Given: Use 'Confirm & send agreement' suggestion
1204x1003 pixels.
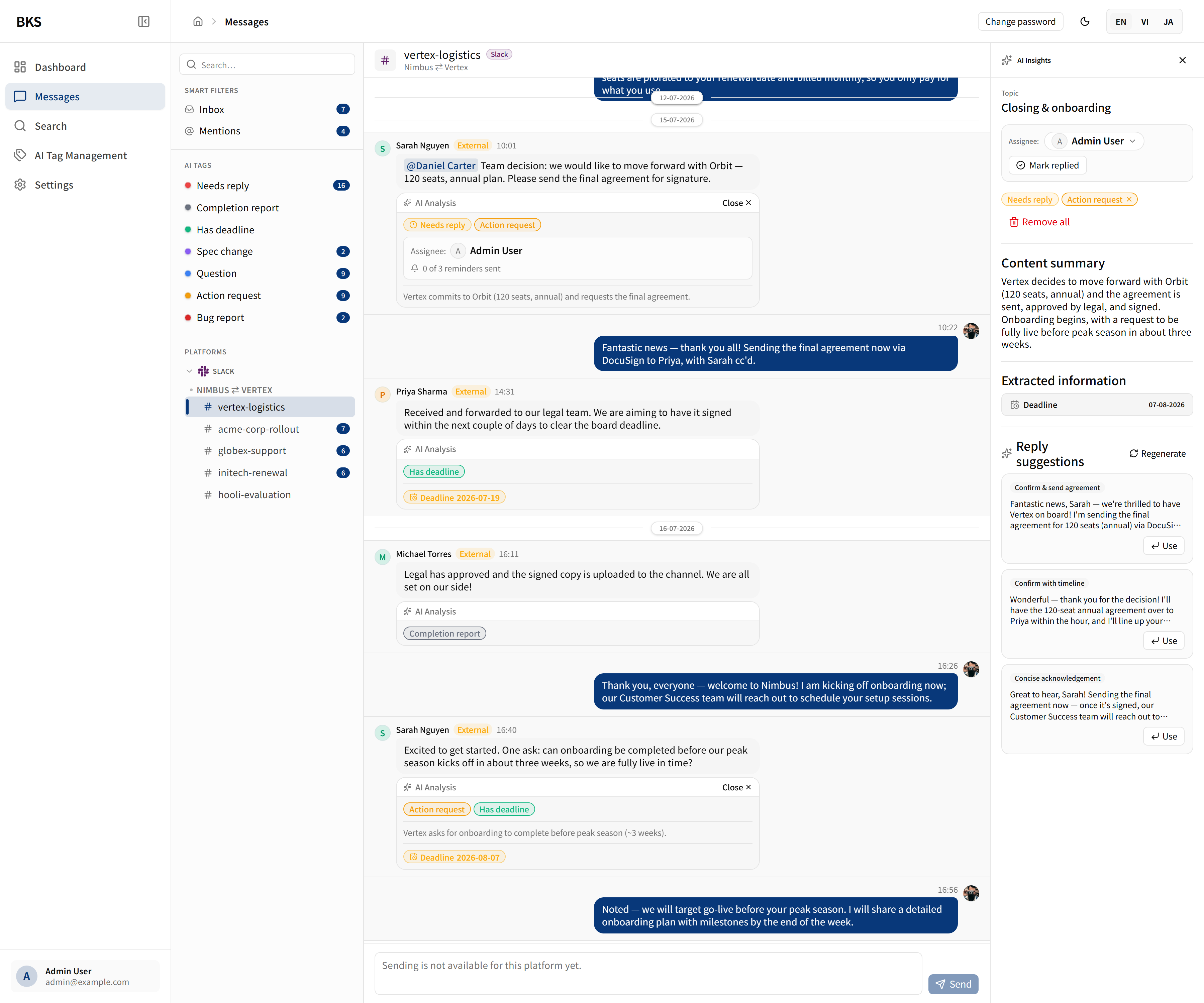Looking at the screenshot, I should point(1164,546).
